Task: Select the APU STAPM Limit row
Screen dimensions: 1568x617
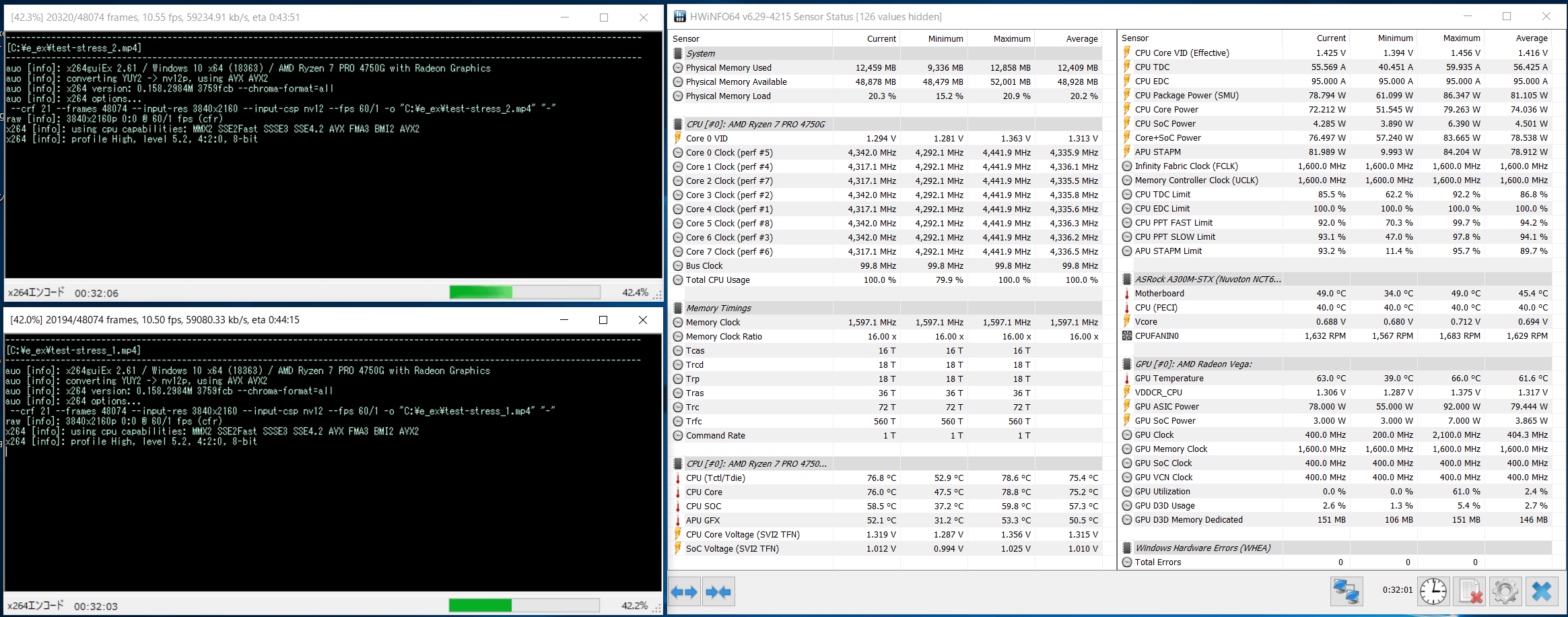Action: [x=1336, y=251]
